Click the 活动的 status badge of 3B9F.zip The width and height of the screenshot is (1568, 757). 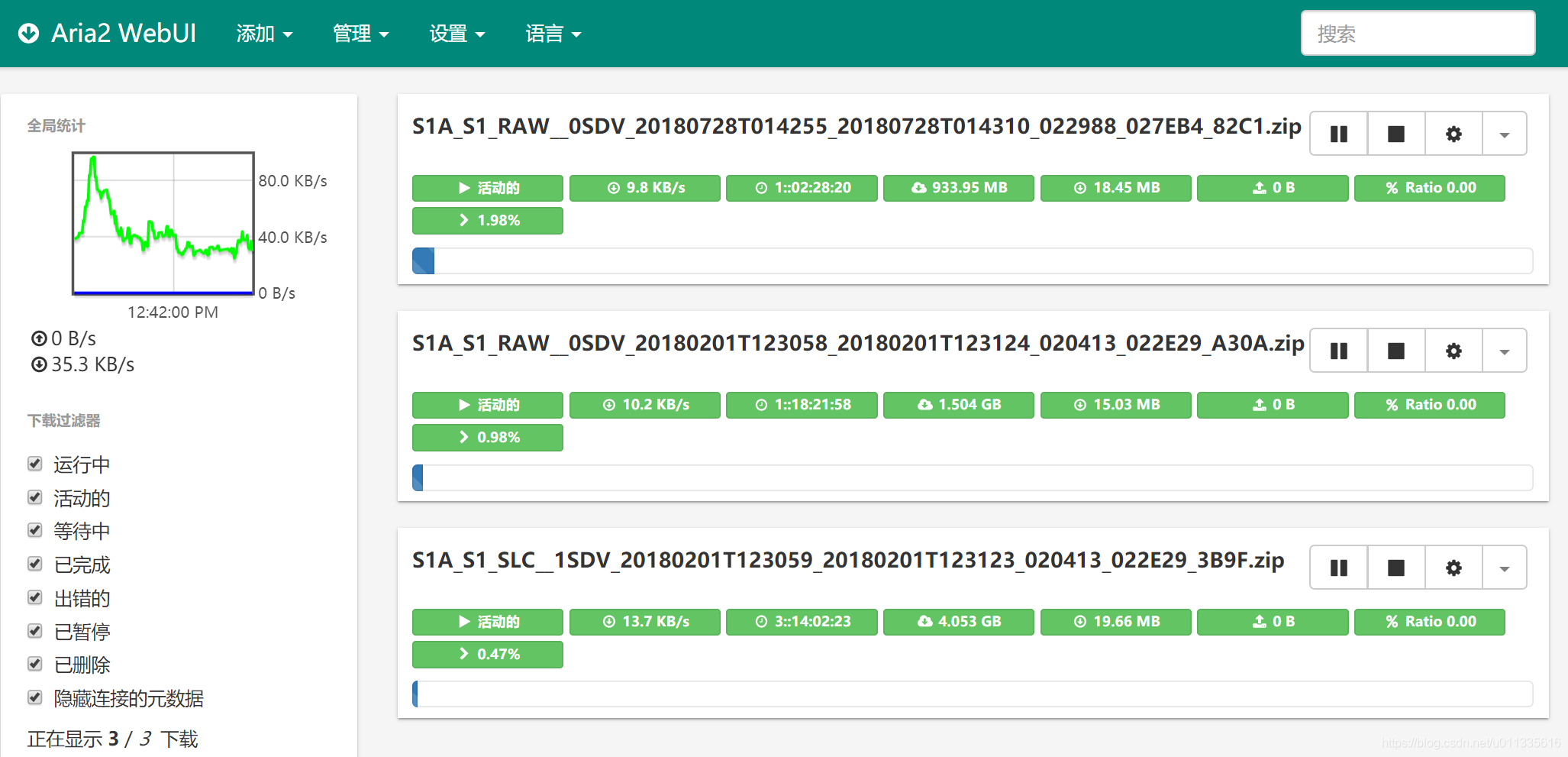coord(488,622)
